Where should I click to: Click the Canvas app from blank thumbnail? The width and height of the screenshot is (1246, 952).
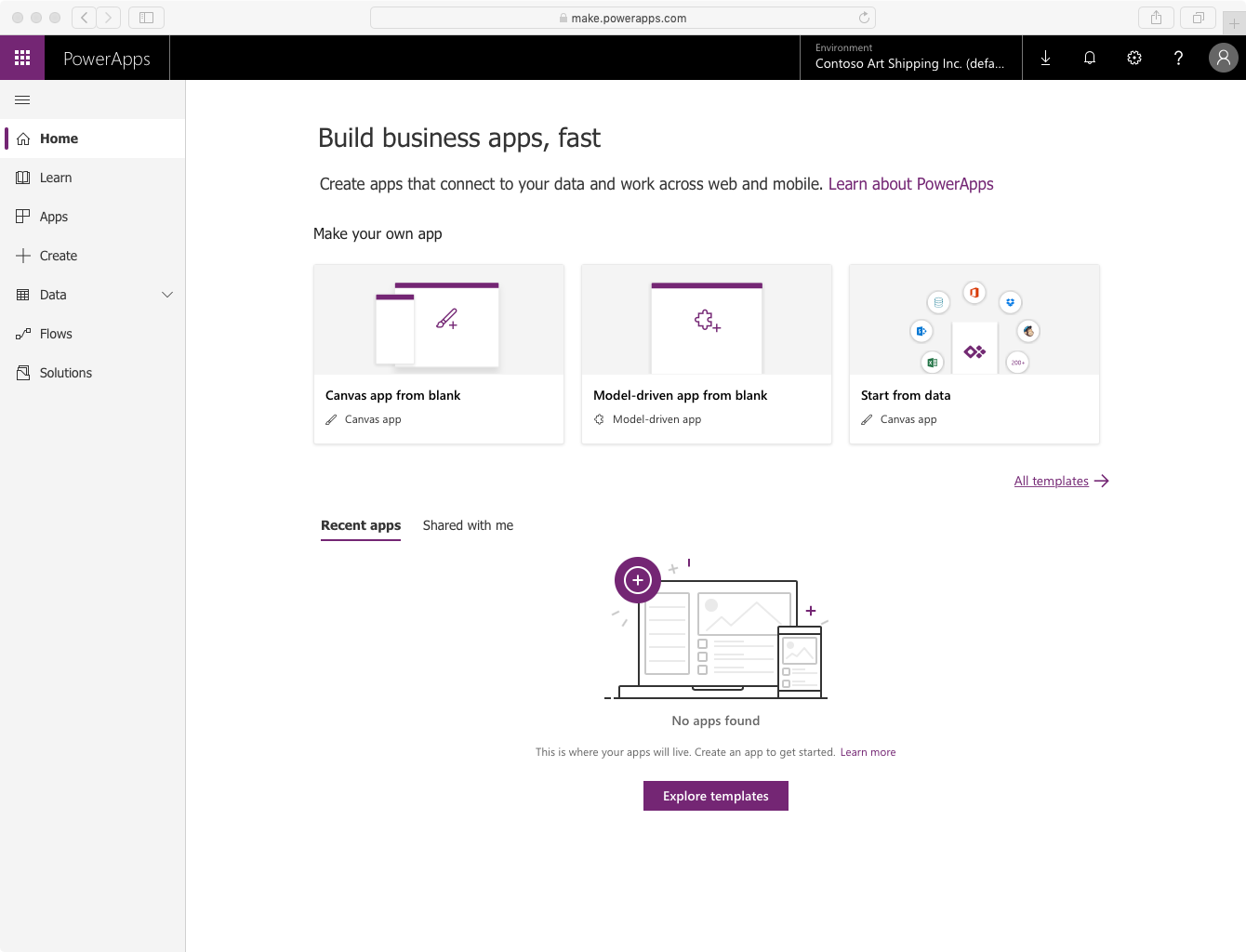click(x=439, y=320)
